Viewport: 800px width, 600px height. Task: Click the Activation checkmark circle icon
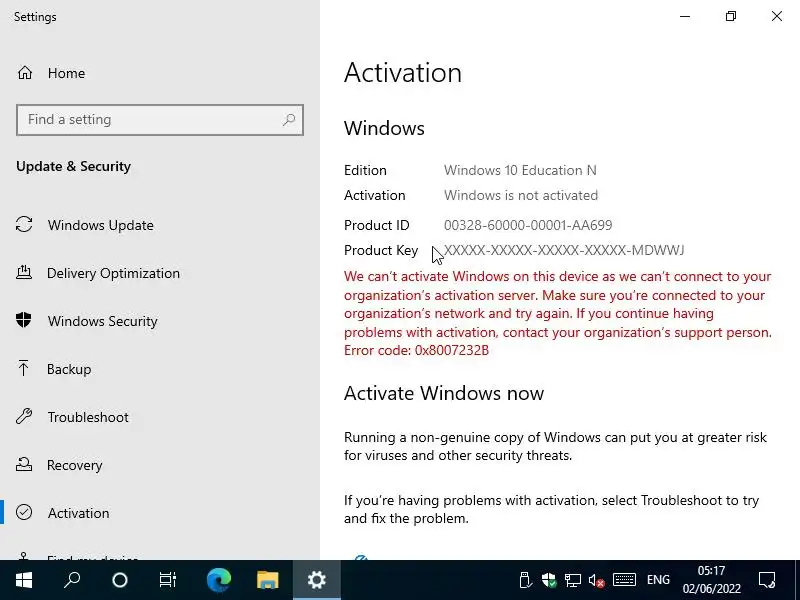[24, 512]
